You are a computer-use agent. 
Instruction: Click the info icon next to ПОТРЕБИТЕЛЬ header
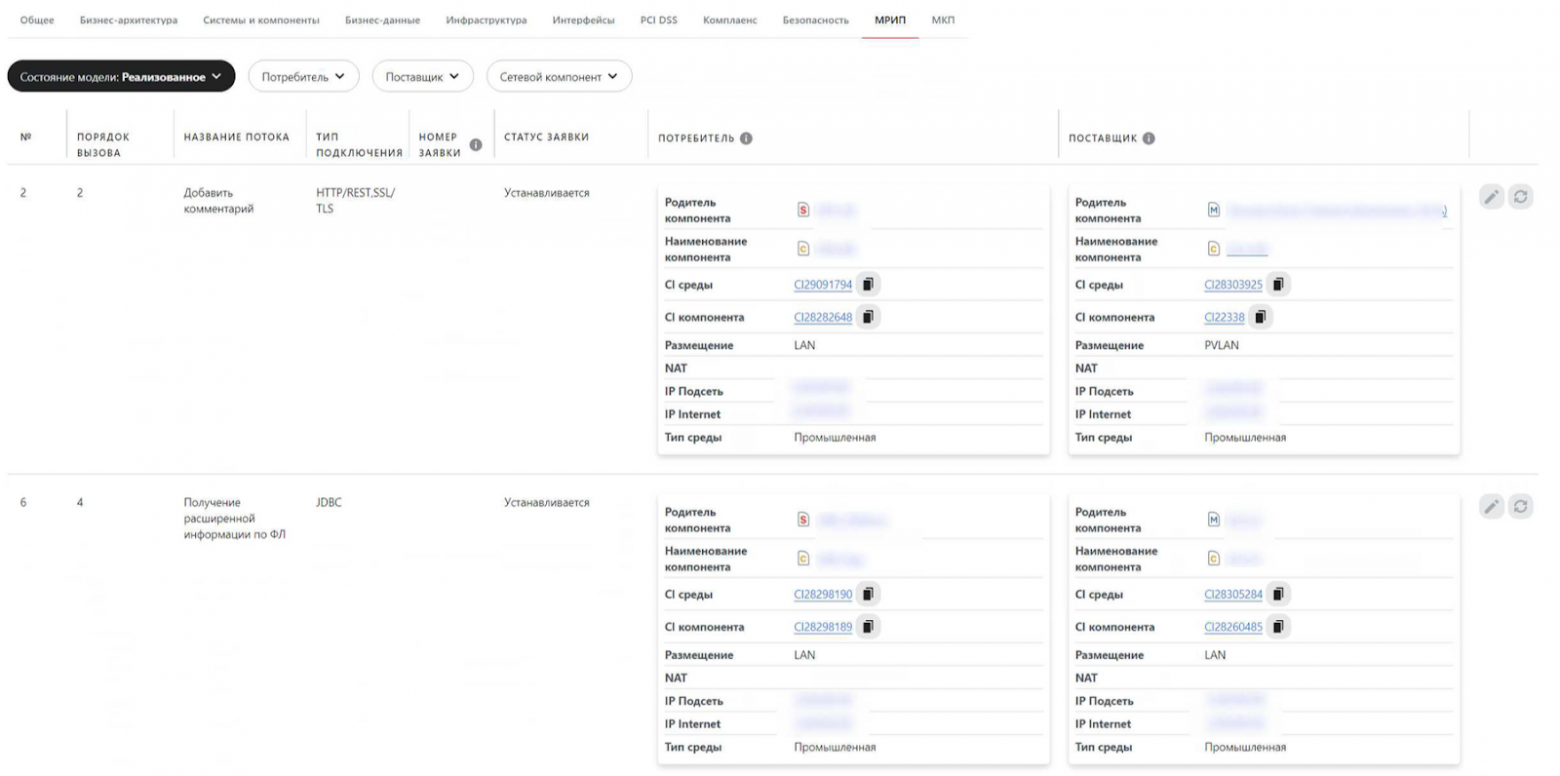click(x=746, y=138)
